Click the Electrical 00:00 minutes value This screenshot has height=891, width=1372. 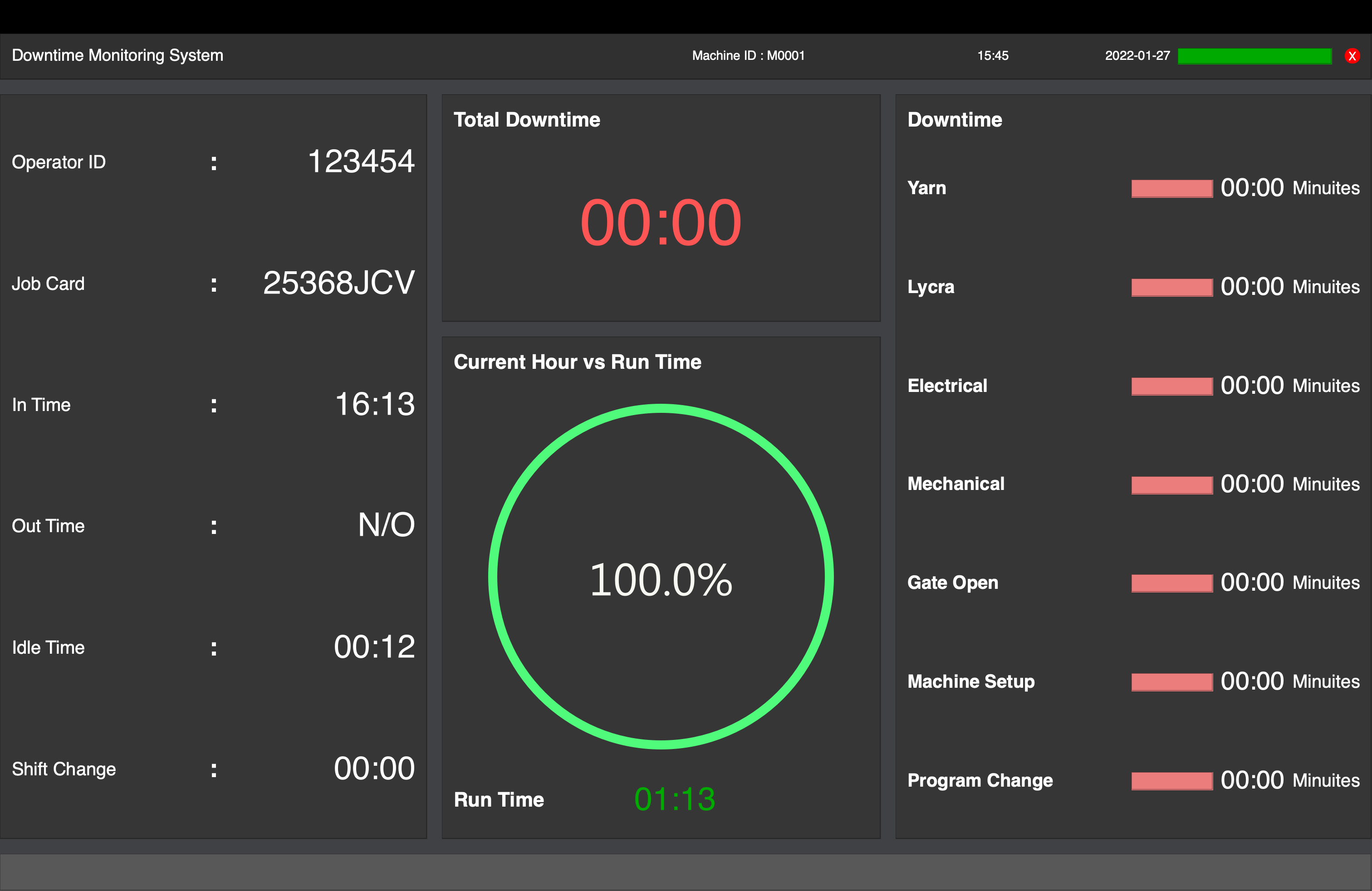point(1252,386)
